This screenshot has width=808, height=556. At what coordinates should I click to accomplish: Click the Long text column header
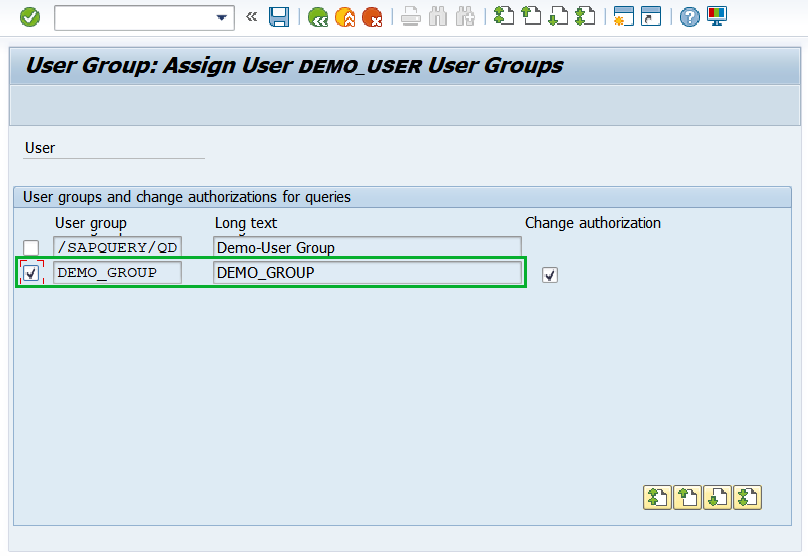tap(246, 223)
